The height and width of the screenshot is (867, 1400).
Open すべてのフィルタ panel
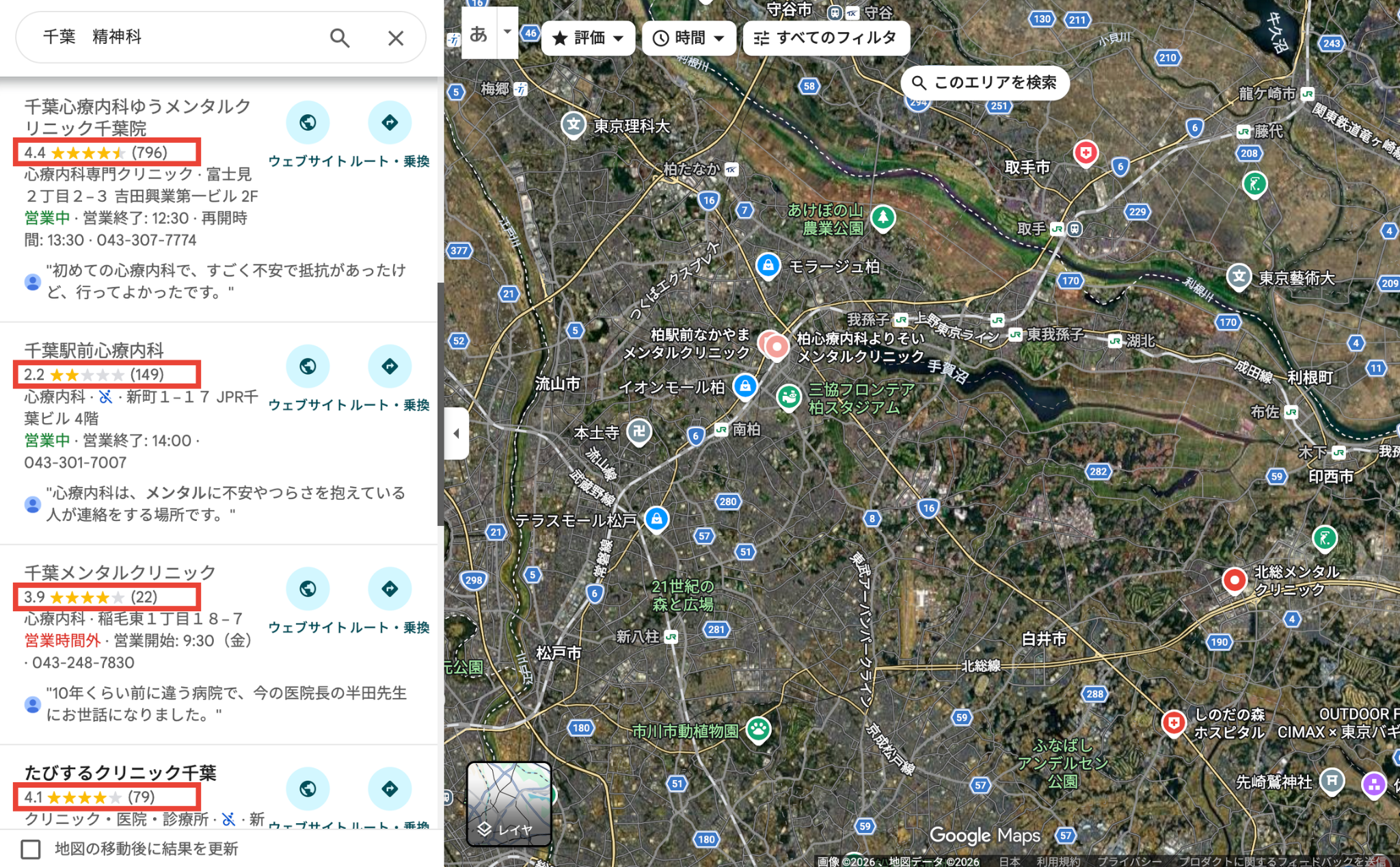(826, 38)
